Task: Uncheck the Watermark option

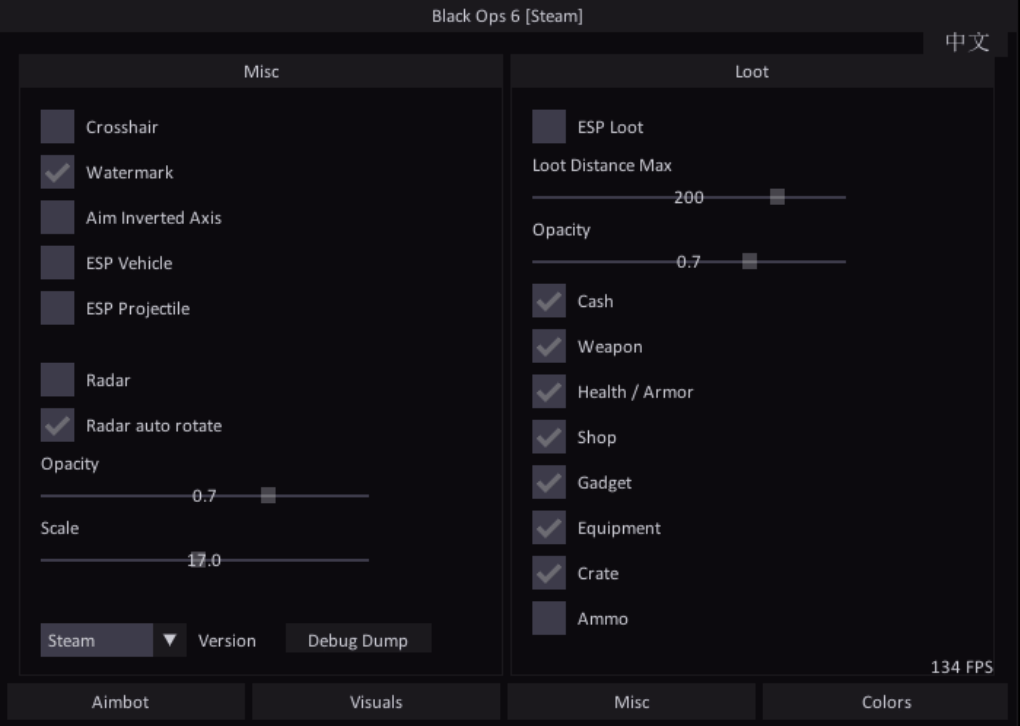Action: 58,172
